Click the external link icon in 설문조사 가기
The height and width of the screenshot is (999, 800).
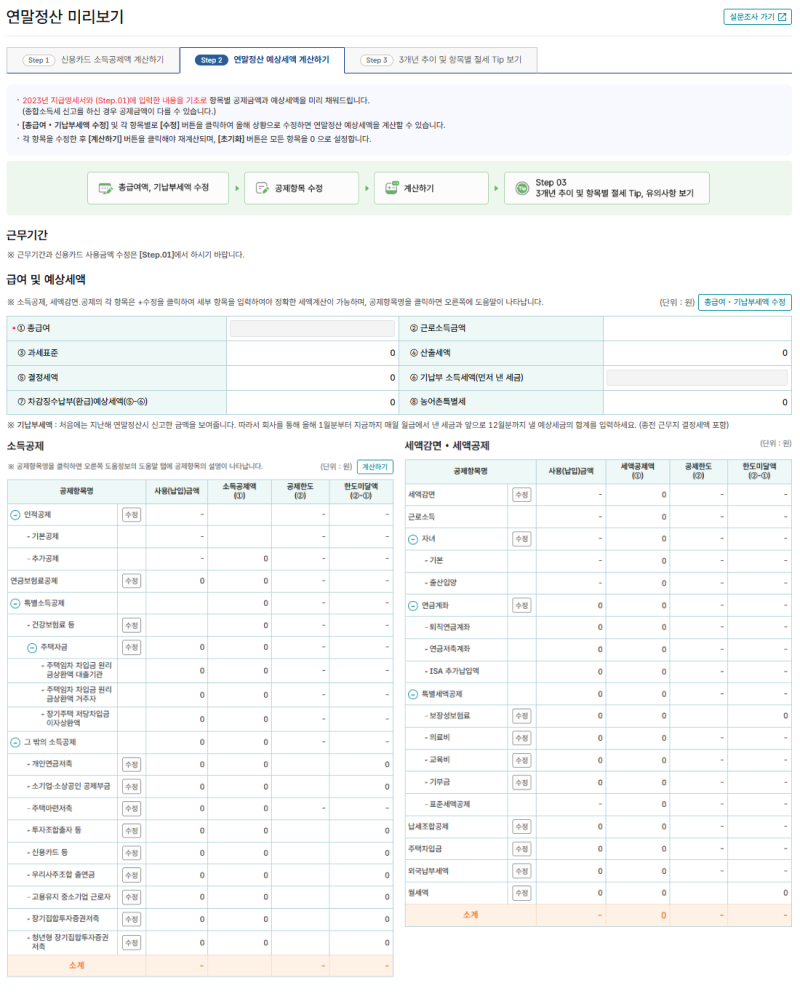tap(782, 17)
